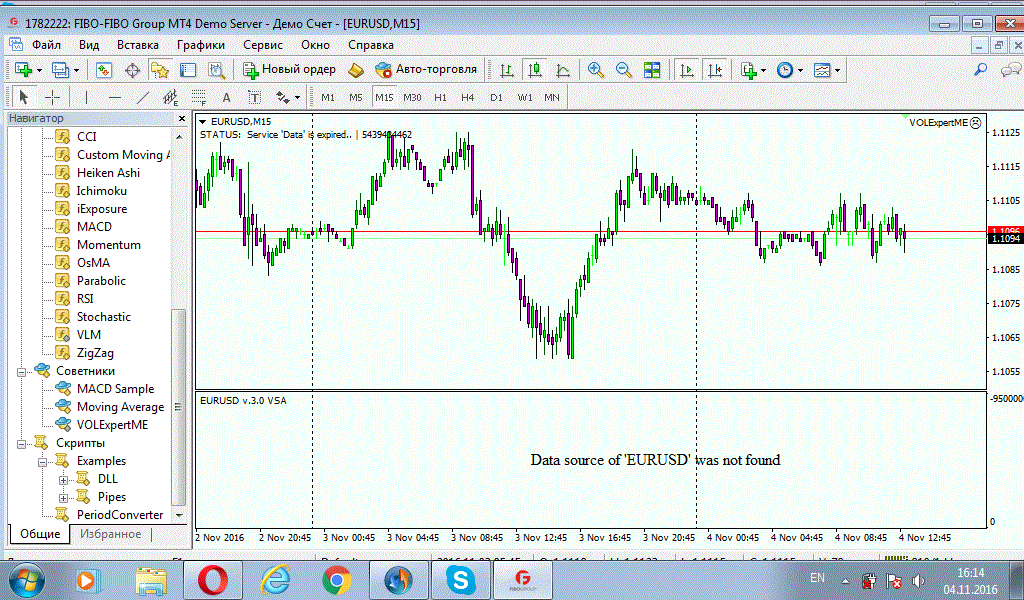1024x600 pixels.
Task: Open the Вставка menu
Action: [138, 45]
